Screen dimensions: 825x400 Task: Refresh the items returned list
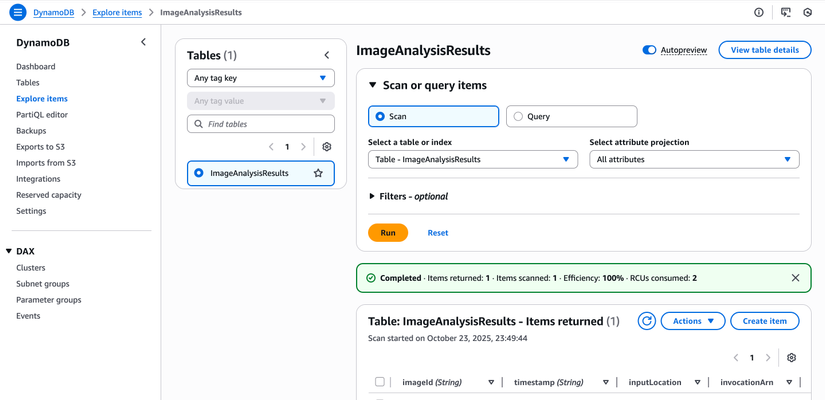[x=647, y=321]
